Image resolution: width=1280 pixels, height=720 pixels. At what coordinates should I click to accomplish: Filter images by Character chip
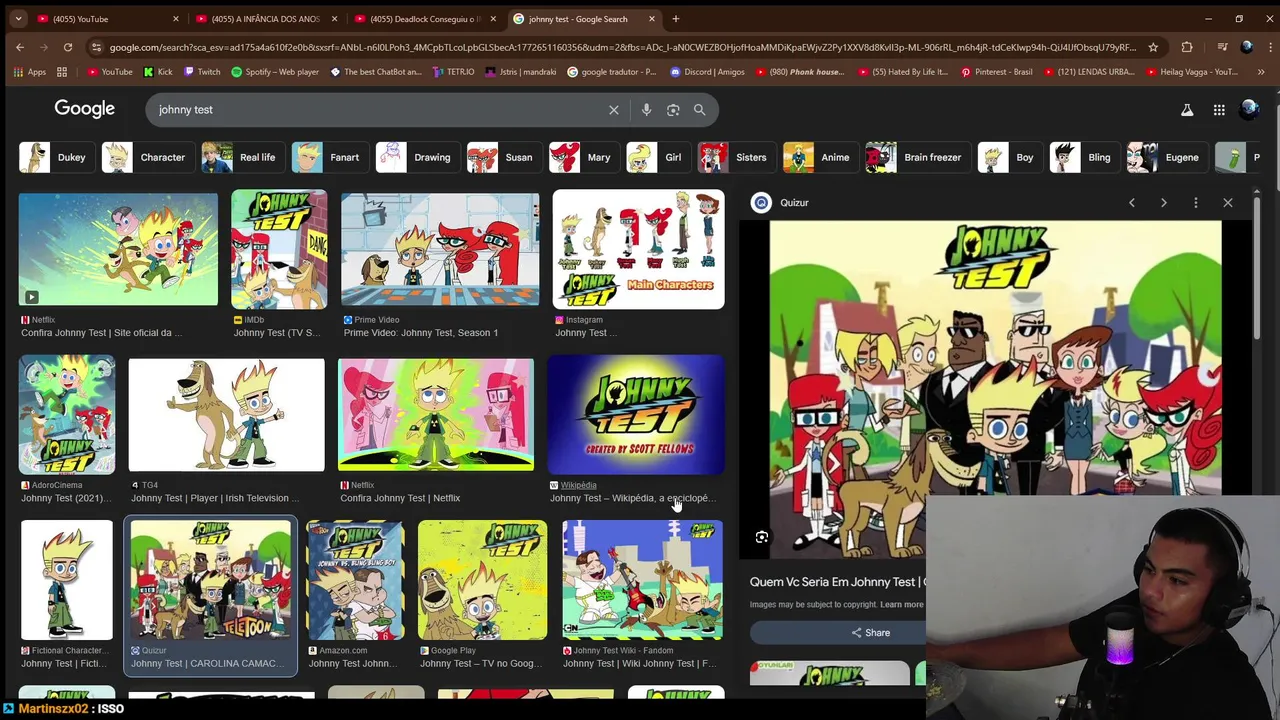click(148, 157)
